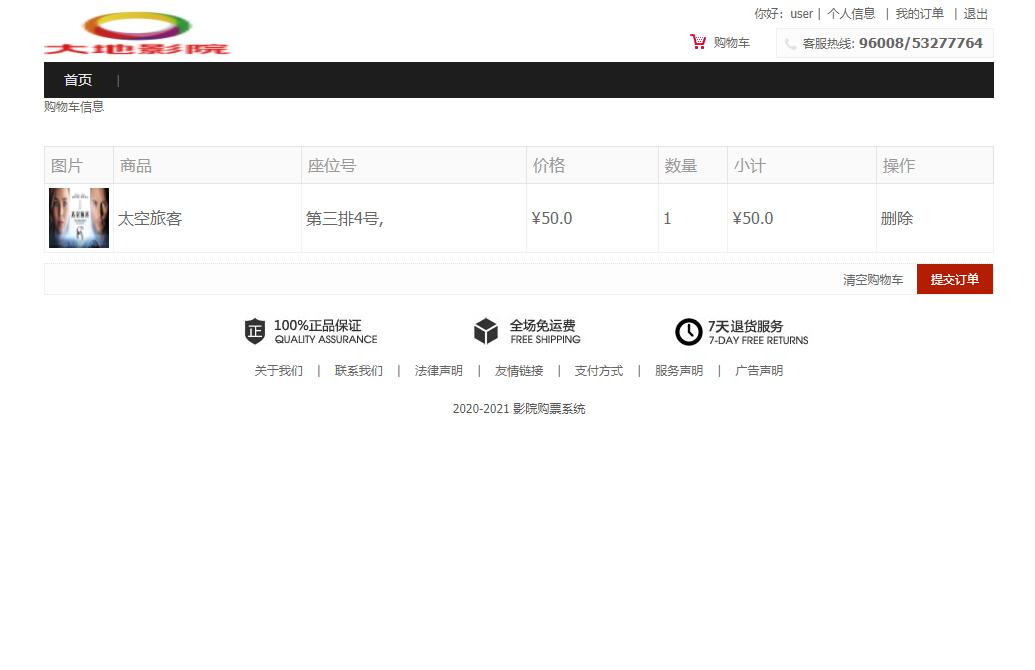1035x670 pixels.
Task: Click 清空购物车 to empty the cart
Action: pyautogui.click(x=872, y=280)
